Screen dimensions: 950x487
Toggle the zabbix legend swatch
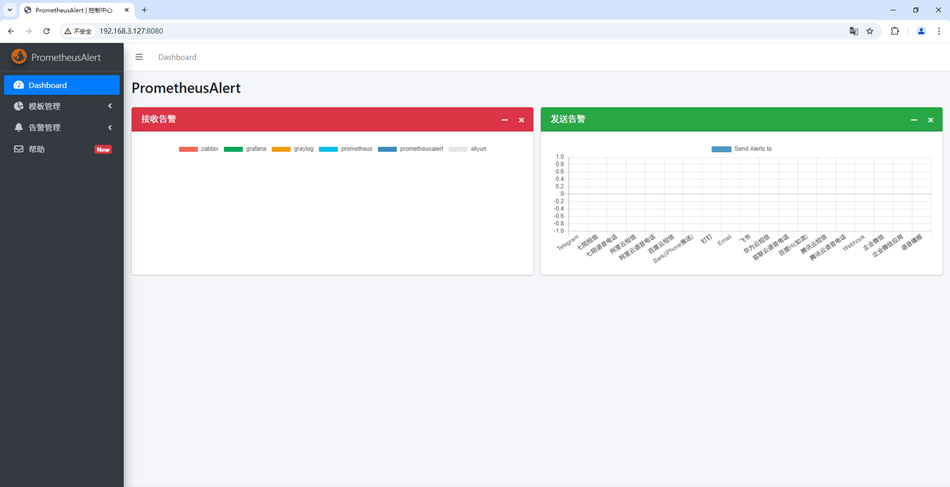tap(188, 149)
